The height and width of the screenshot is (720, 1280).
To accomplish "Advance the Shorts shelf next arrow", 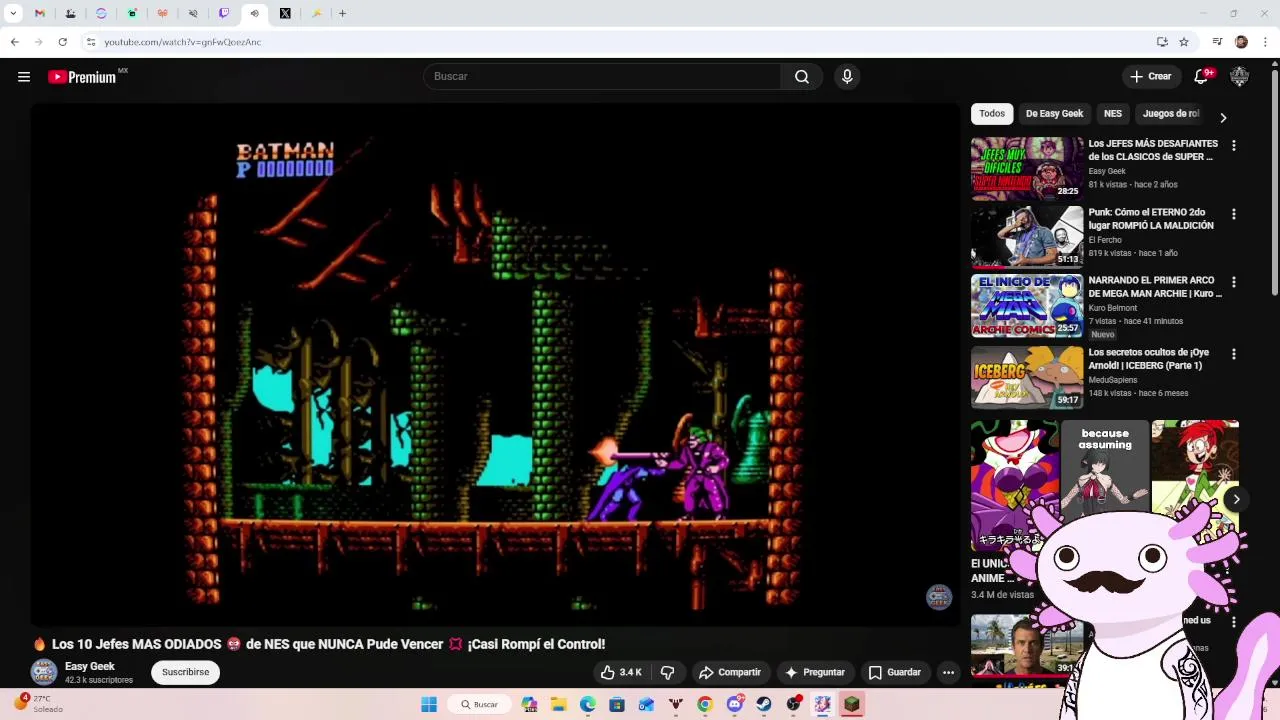I will pyautogui.click(x=1236, y=499).
